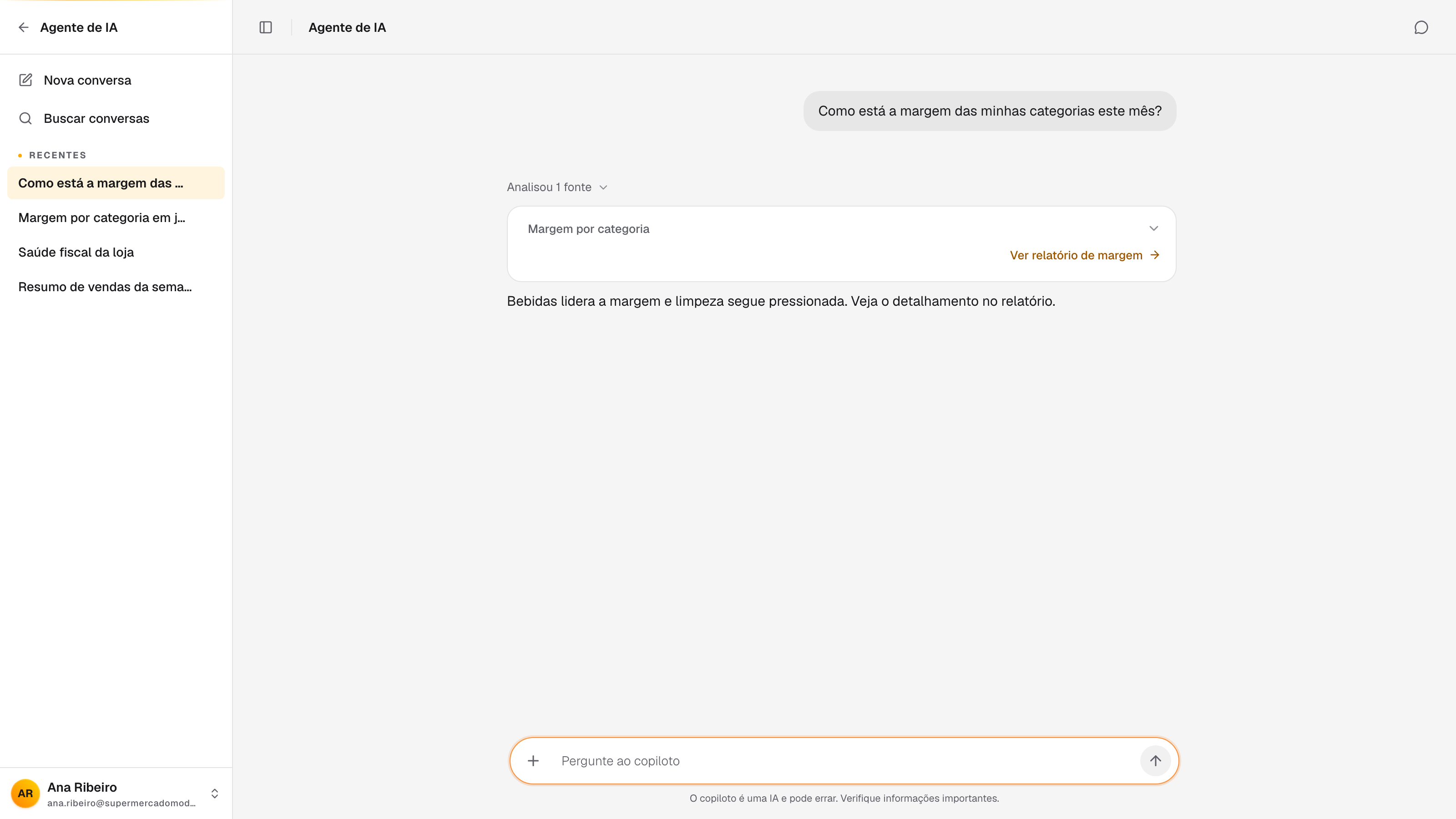This screenshot has width=1456, height=819.
Task: Click the Margem por categoria card title
Action: [x=588, y=228]
